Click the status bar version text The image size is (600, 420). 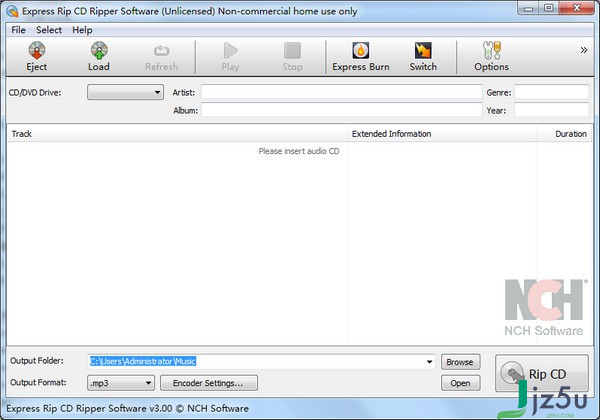127,409
